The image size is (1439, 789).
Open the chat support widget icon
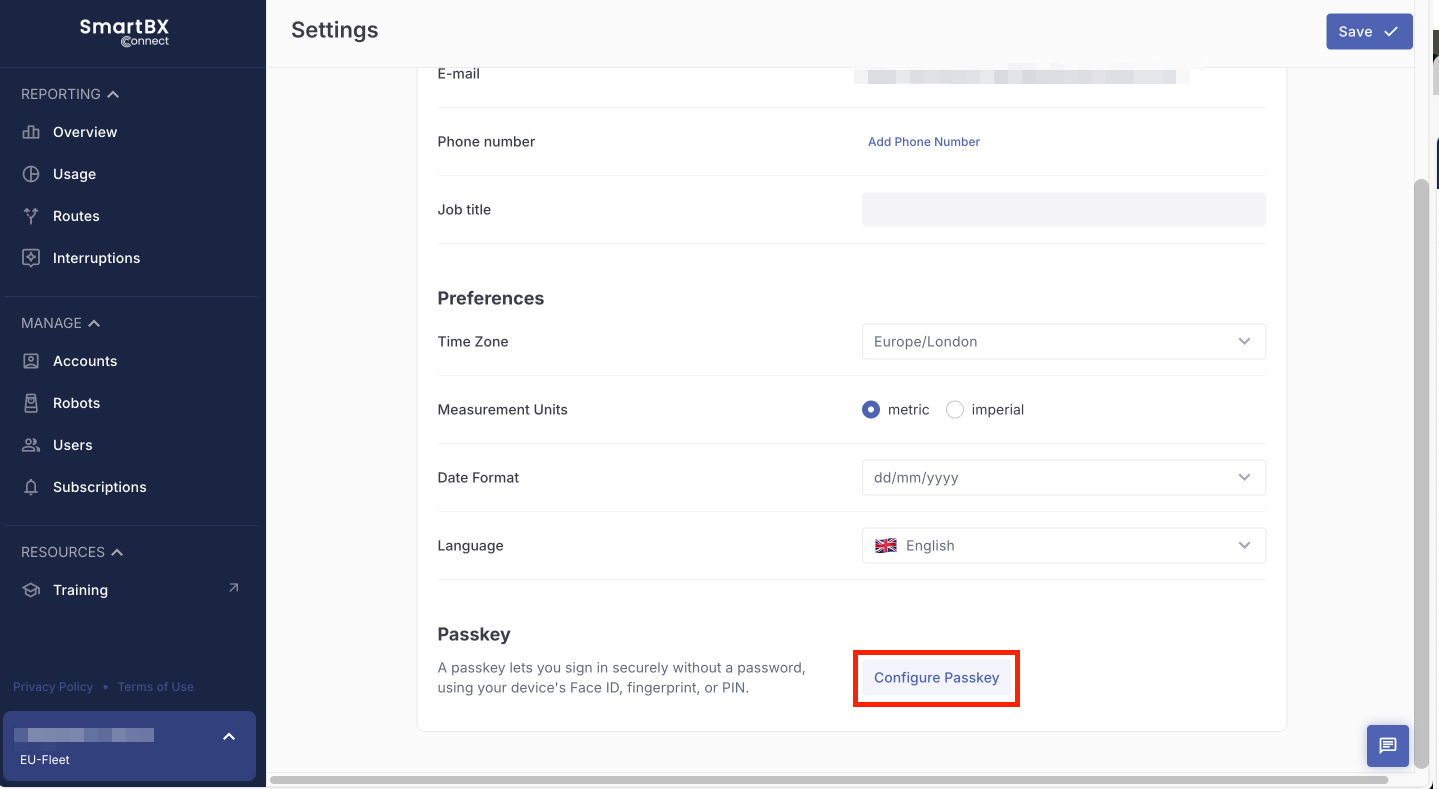coord(1387,746)
